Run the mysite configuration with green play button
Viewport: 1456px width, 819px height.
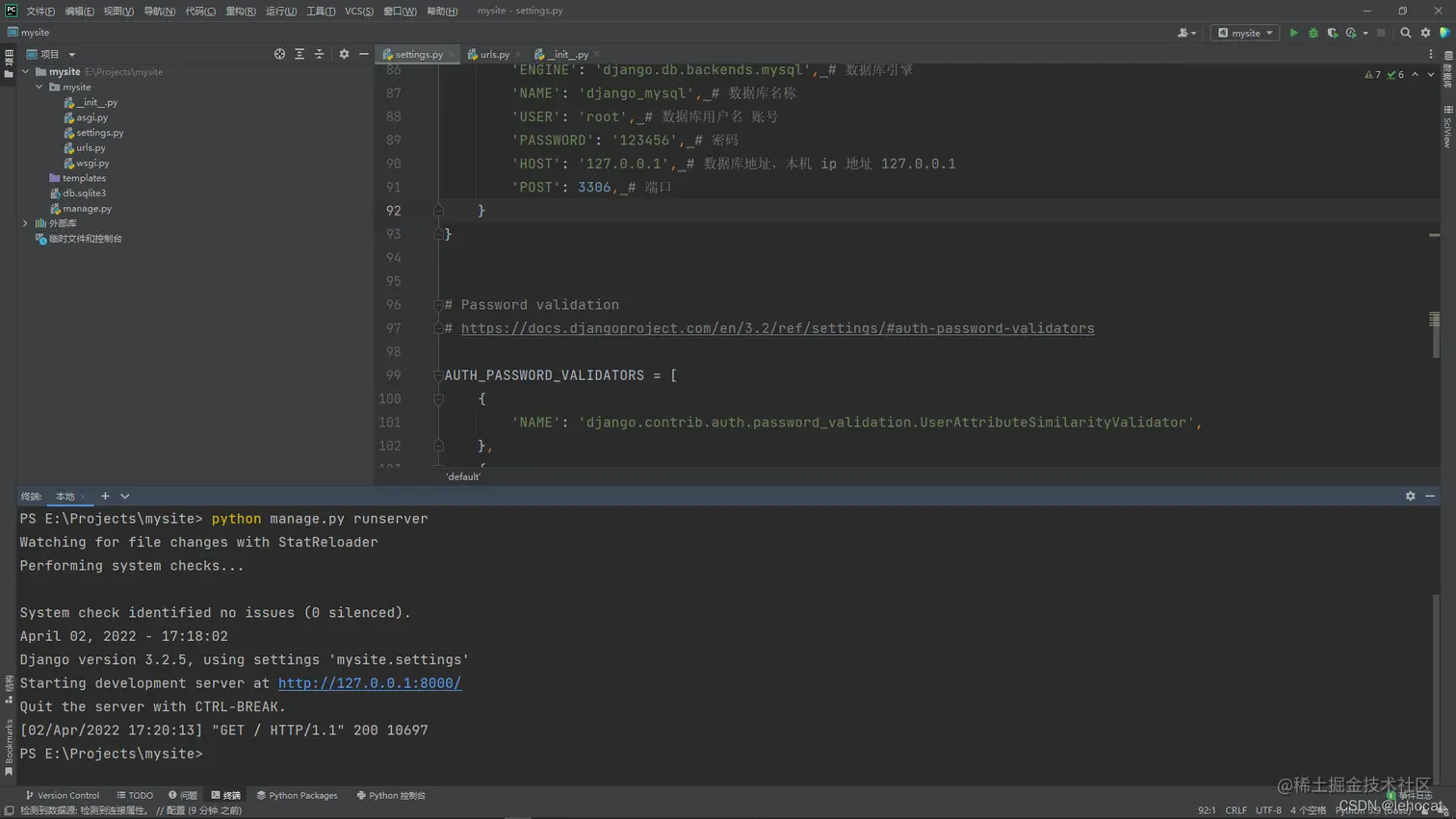1293,33
